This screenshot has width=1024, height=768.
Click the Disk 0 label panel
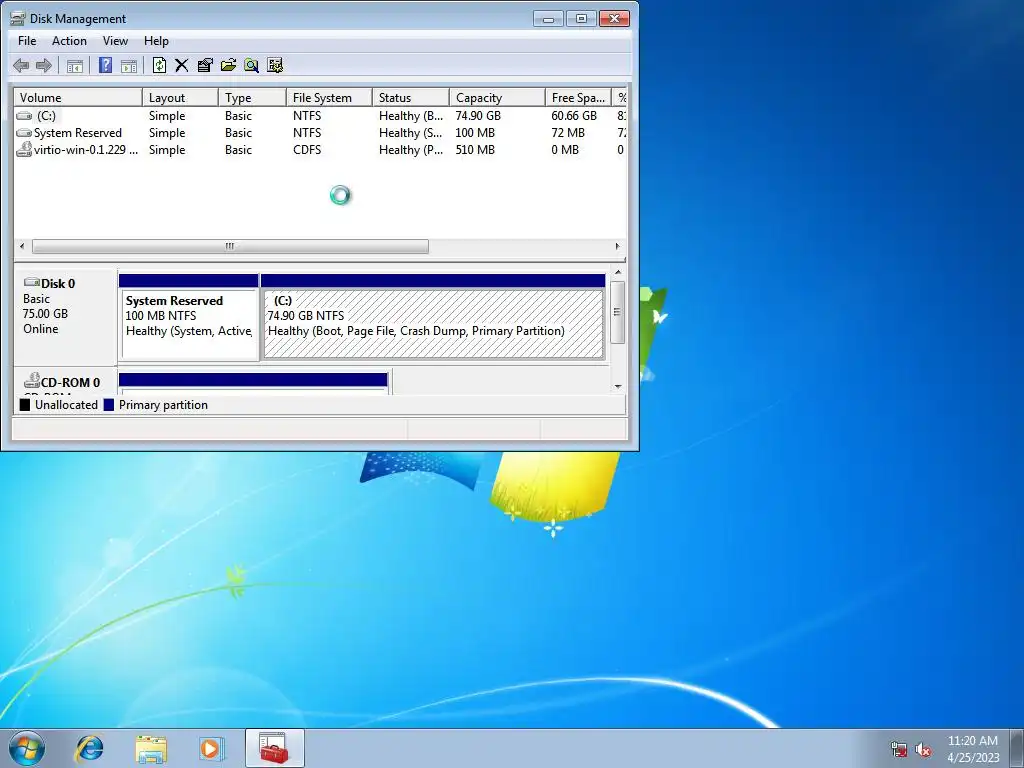point(65,317)
